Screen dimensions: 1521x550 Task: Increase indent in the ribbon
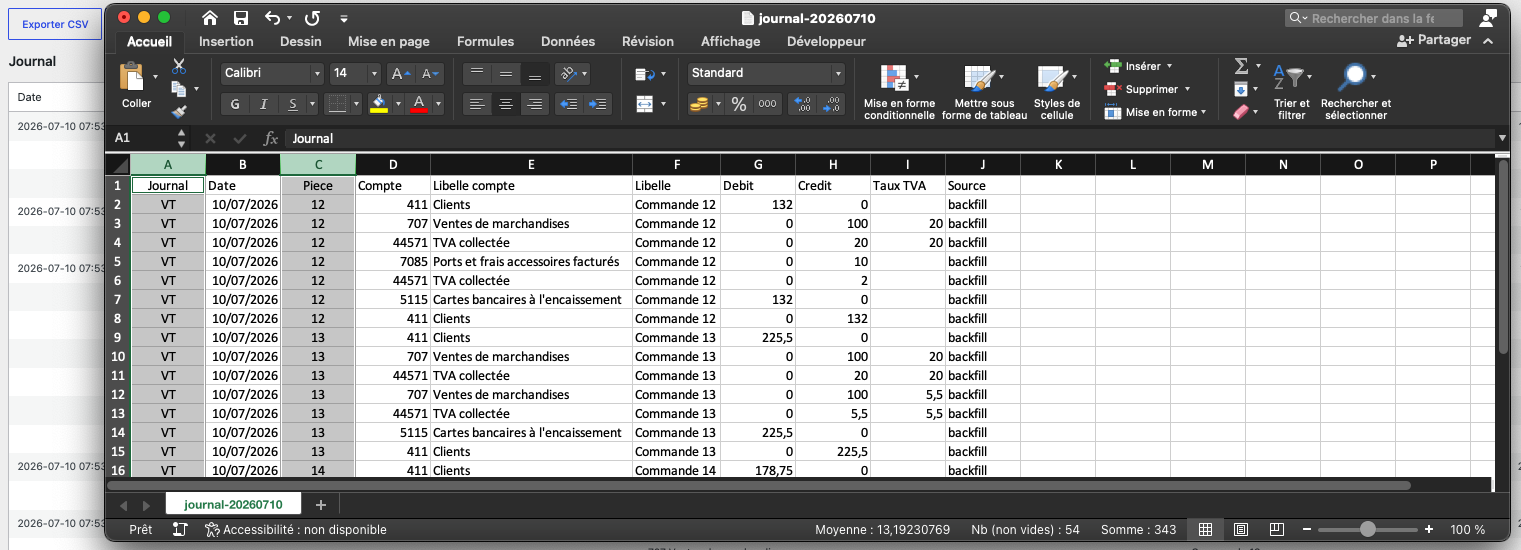pyautogui.click(x=598, y=104)
